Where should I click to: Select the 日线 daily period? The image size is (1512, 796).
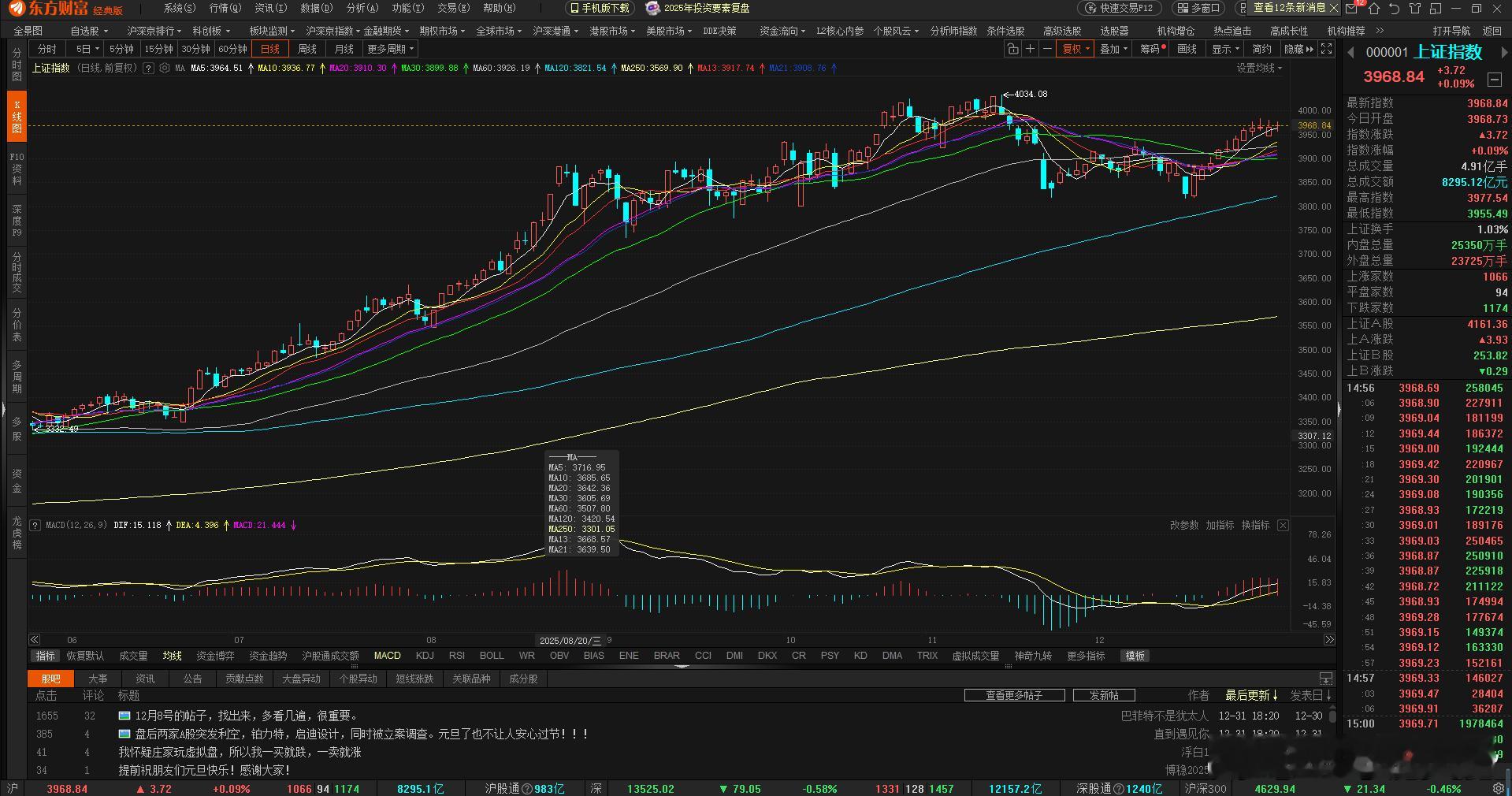click(x=270, y=49)
